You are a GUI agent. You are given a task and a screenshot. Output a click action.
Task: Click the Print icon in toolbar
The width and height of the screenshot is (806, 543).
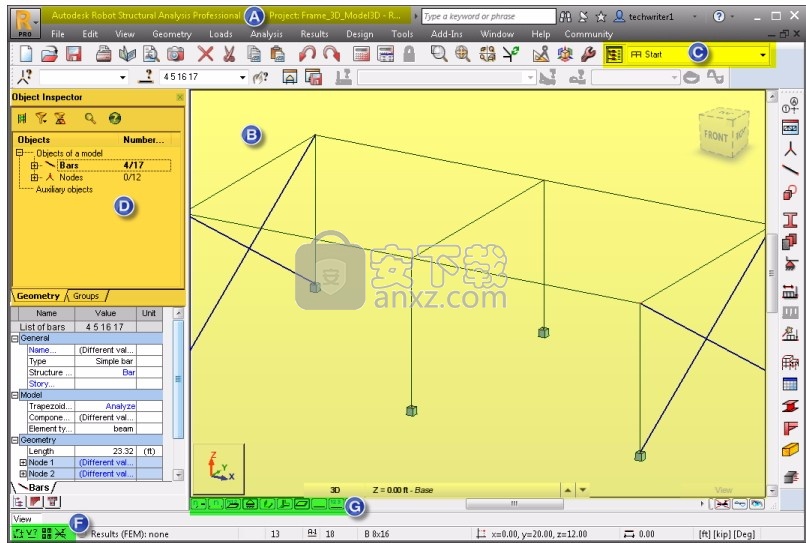(x=103, y=53)
